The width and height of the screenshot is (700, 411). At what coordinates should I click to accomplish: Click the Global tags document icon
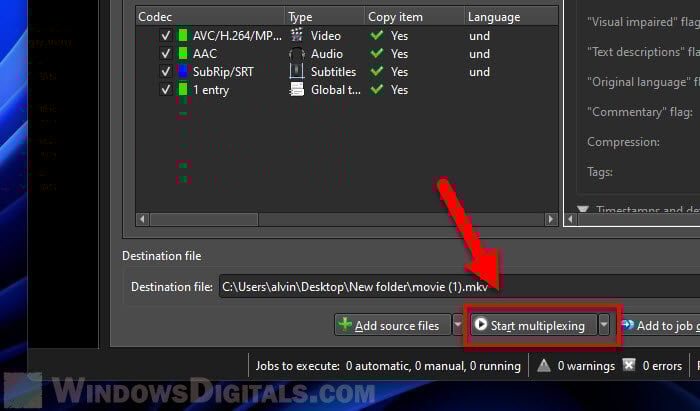pos(297,90)
